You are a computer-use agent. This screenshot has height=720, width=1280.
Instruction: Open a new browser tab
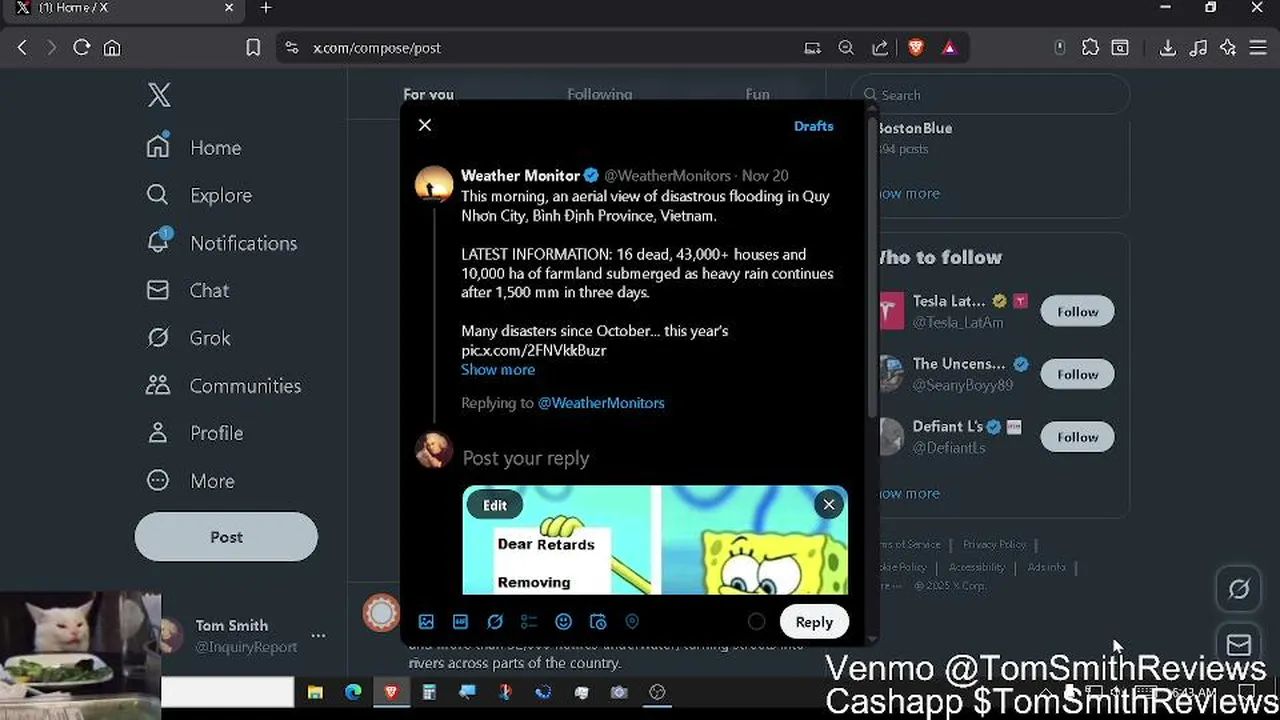[266, 8]
